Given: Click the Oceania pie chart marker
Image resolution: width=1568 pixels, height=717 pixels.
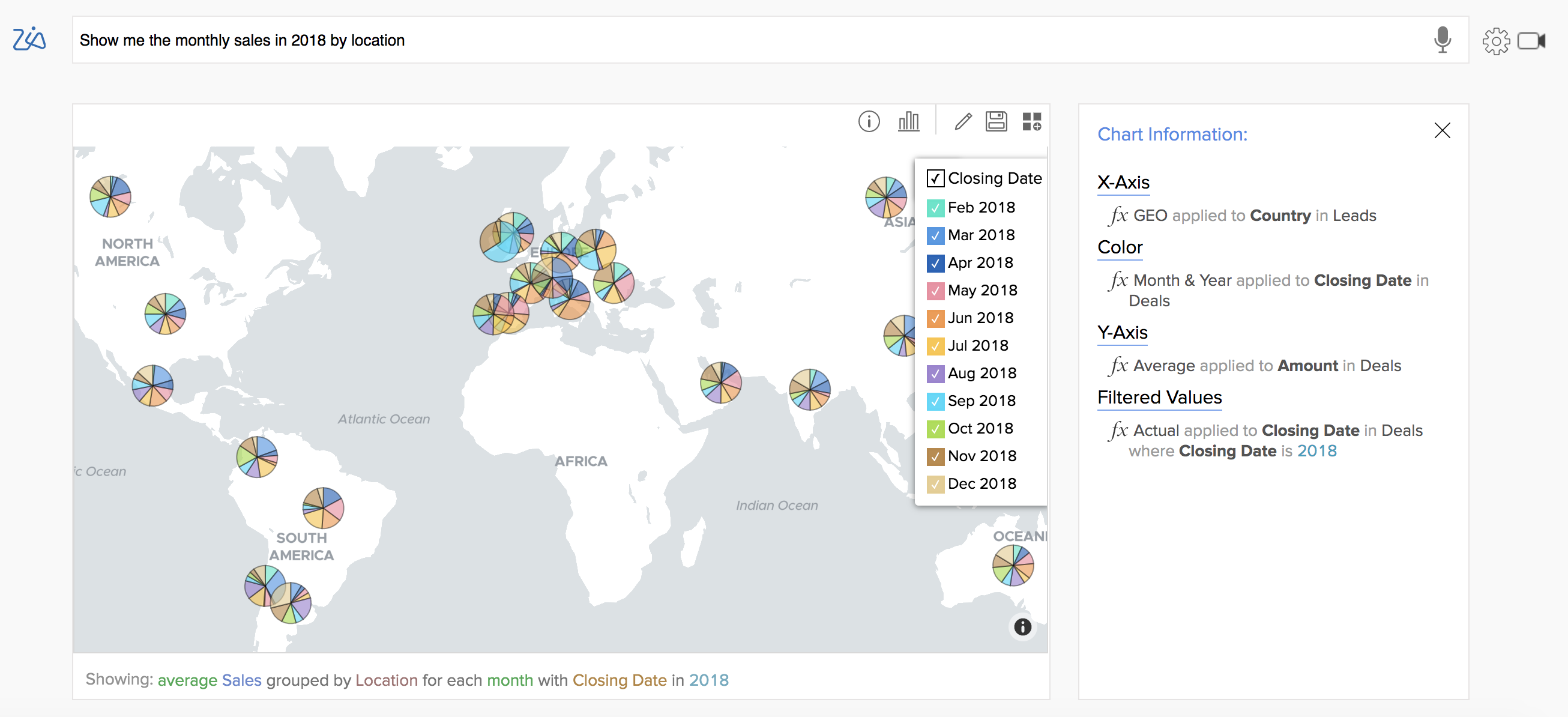Looking at the screenshot, I should 1013,565.
